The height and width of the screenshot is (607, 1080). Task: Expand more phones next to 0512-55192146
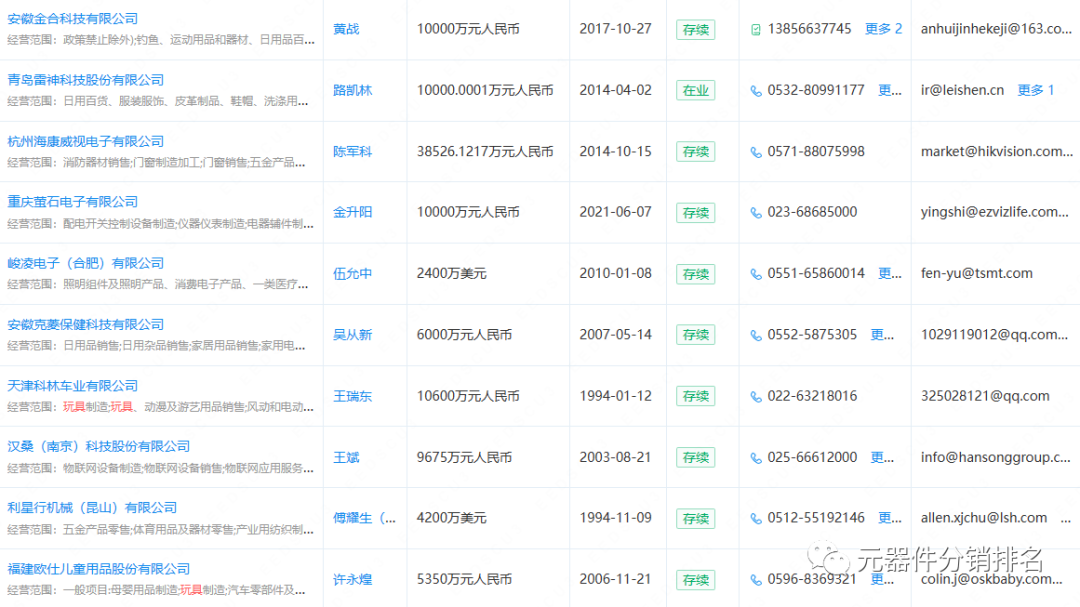(x=890, y=518)
